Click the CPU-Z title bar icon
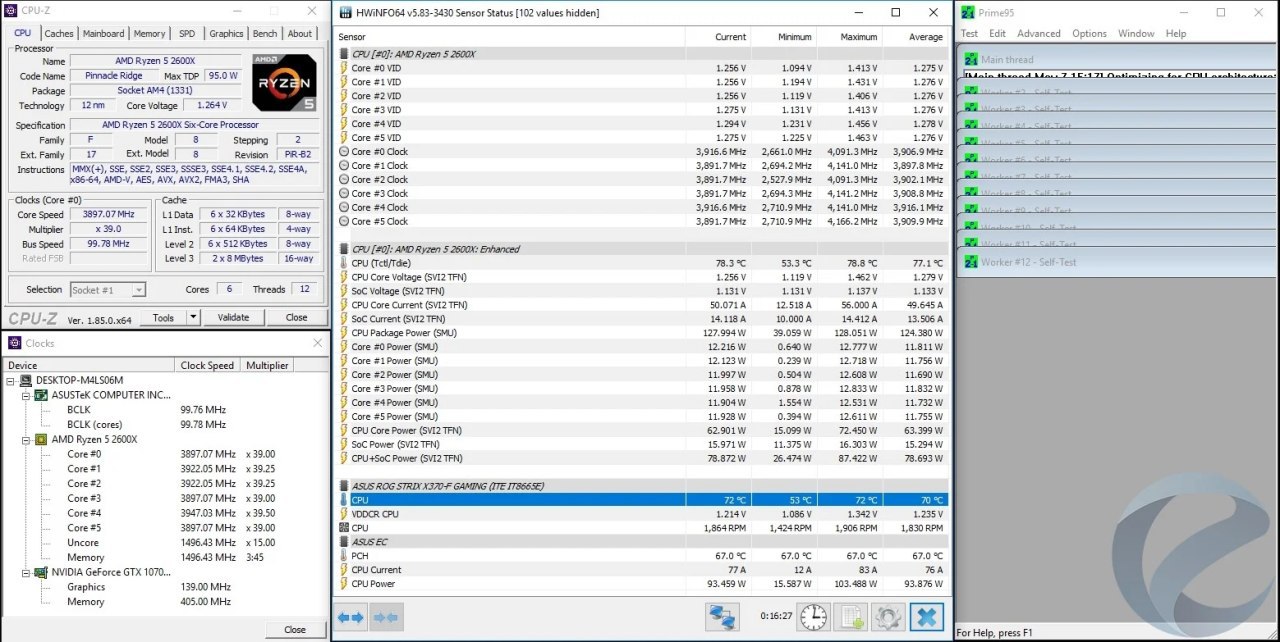 11,10
